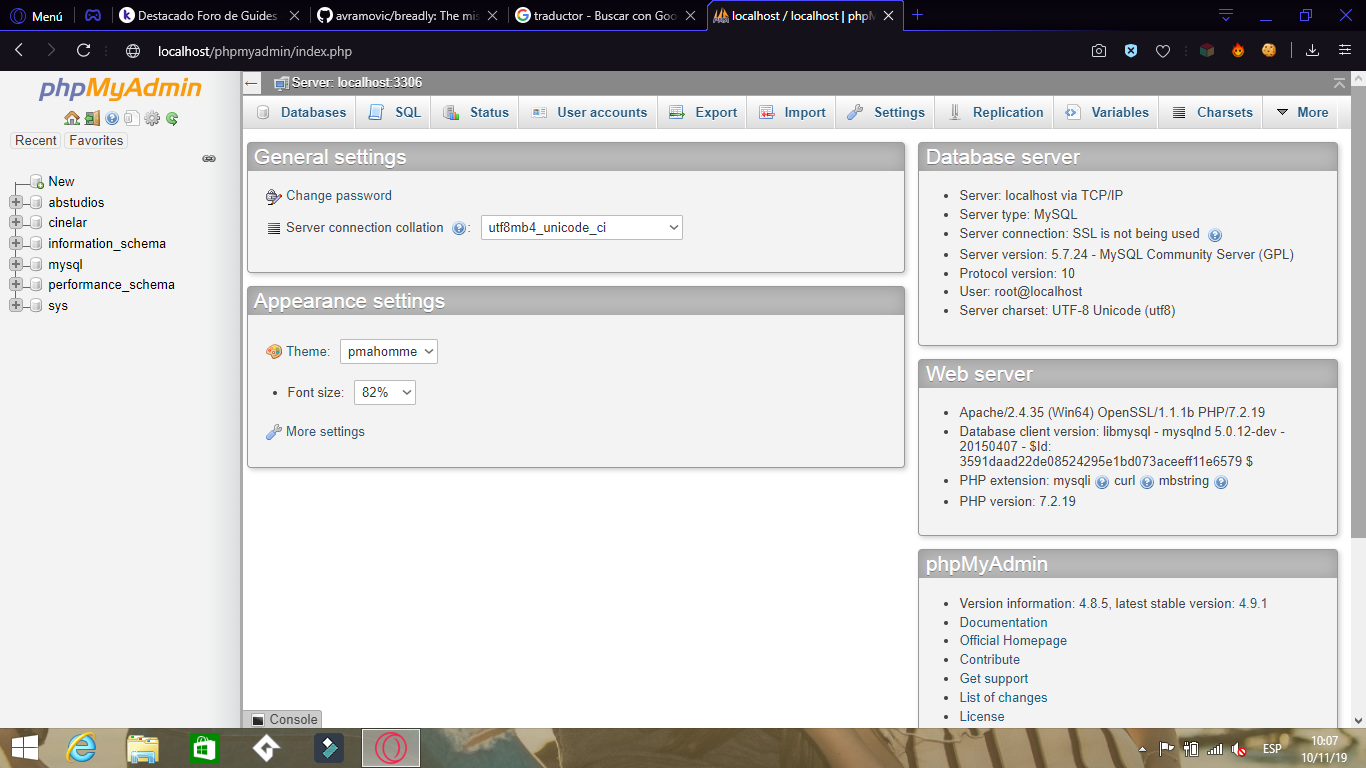
Task: Open the Font size dropdown
Action: (x=385, y=393)
